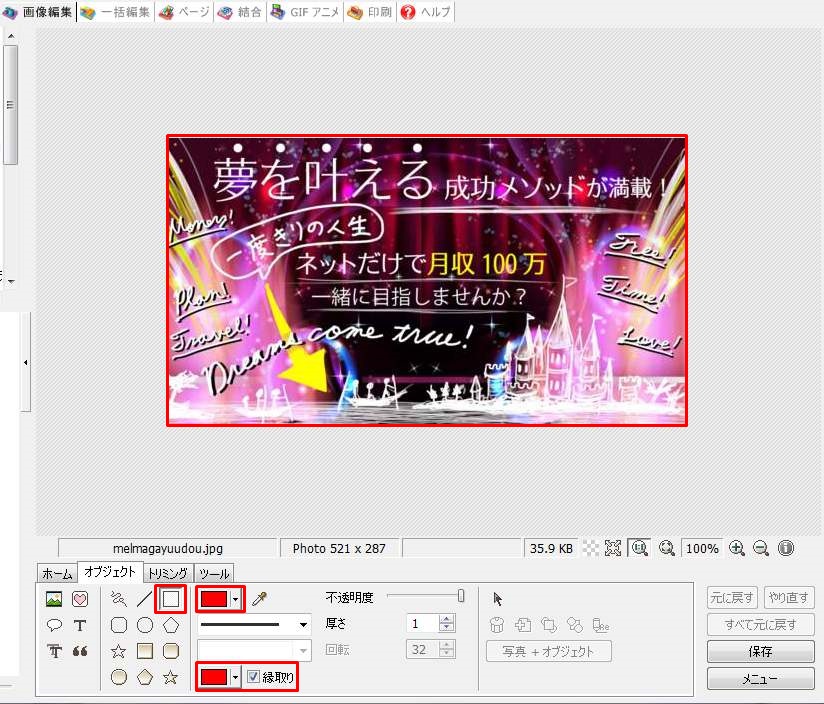This screenshot has width=824, height=704.
Task: Switch to the トリミング tab
Action: point(167,573)
